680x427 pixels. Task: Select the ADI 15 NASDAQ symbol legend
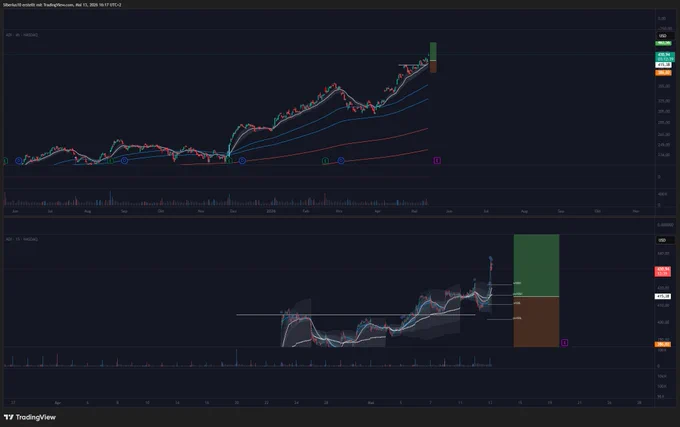point(22,239)
